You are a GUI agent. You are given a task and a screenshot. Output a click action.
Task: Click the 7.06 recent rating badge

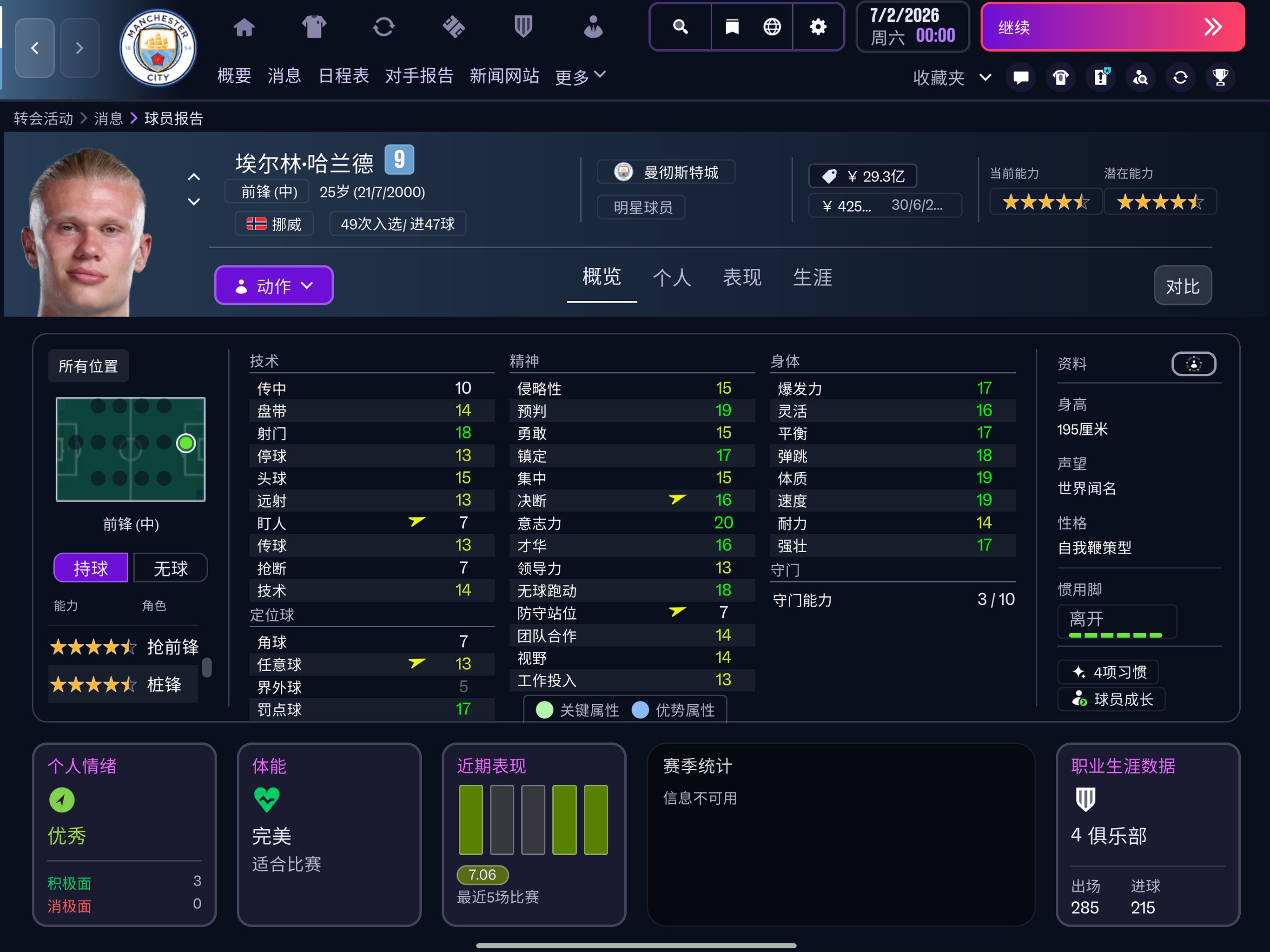pyautogui.click(x=482, y=874)
